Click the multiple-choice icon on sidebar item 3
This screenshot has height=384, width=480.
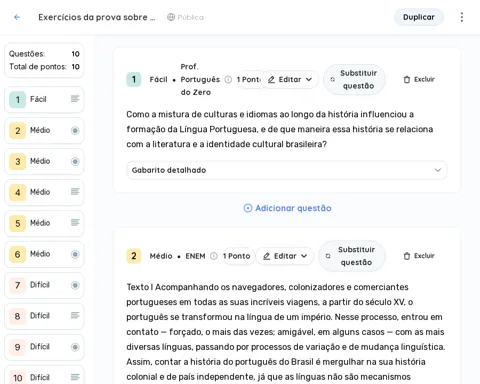click(x=75, y=161)
